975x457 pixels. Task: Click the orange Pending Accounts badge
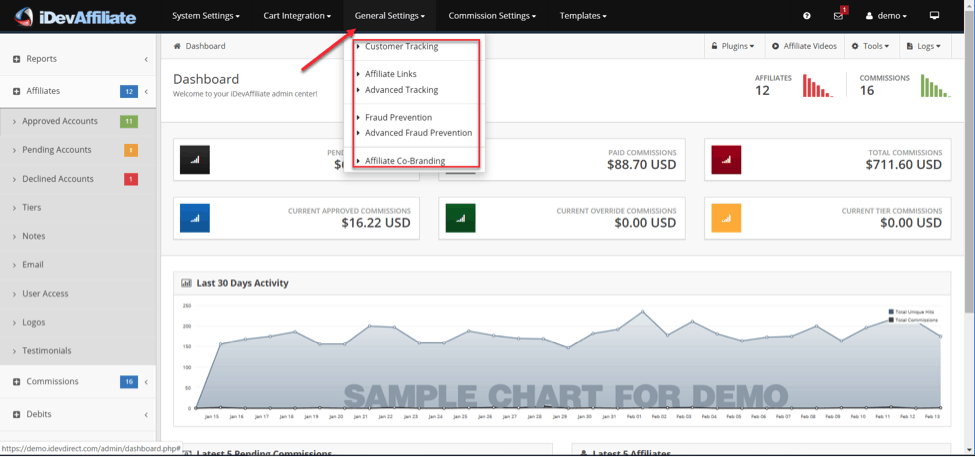pyautogui.click(x=131, y=150)
